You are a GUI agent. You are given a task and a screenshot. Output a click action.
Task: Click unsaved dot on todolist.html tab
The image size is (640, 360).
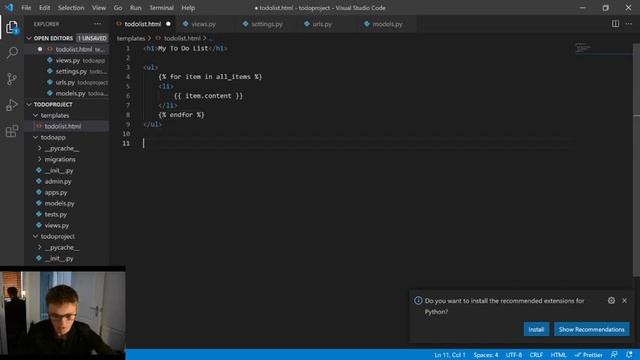(x=168, y=24)
